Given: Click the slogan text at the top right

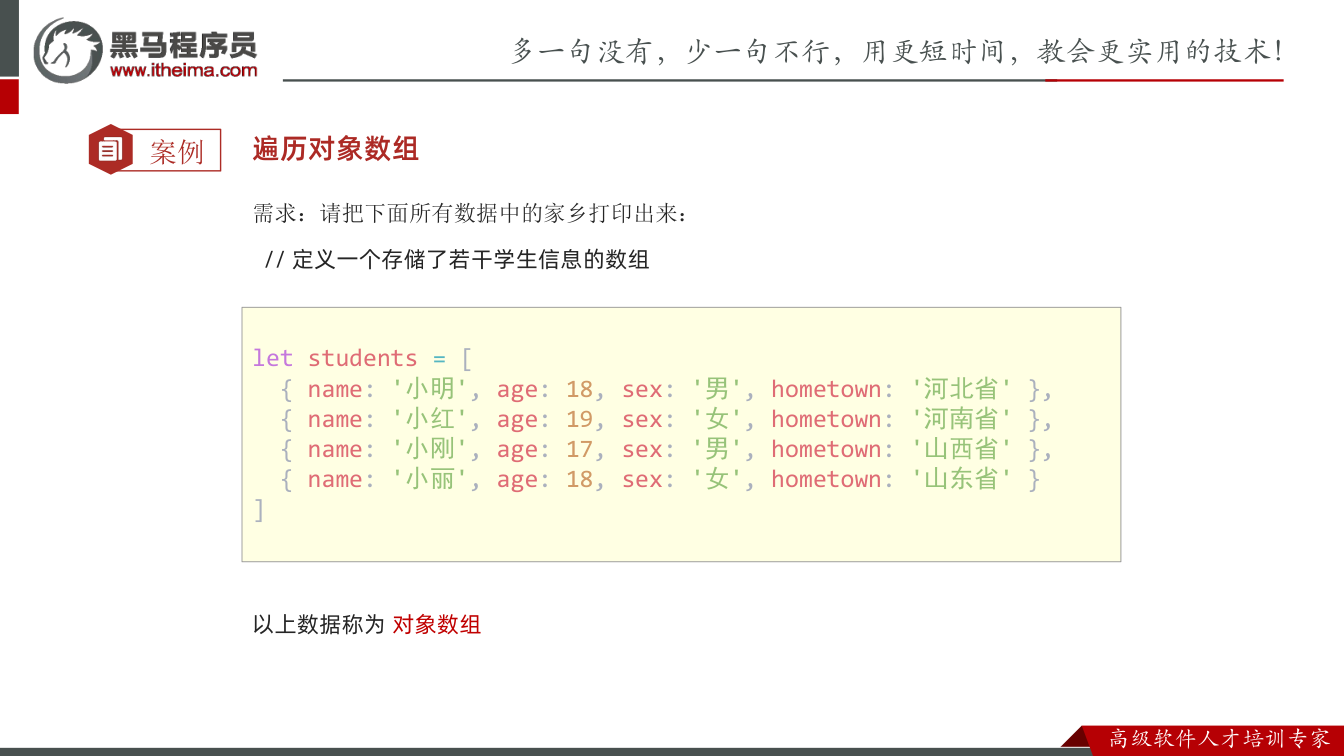Looking at the screenshot, I should point(897,51).
